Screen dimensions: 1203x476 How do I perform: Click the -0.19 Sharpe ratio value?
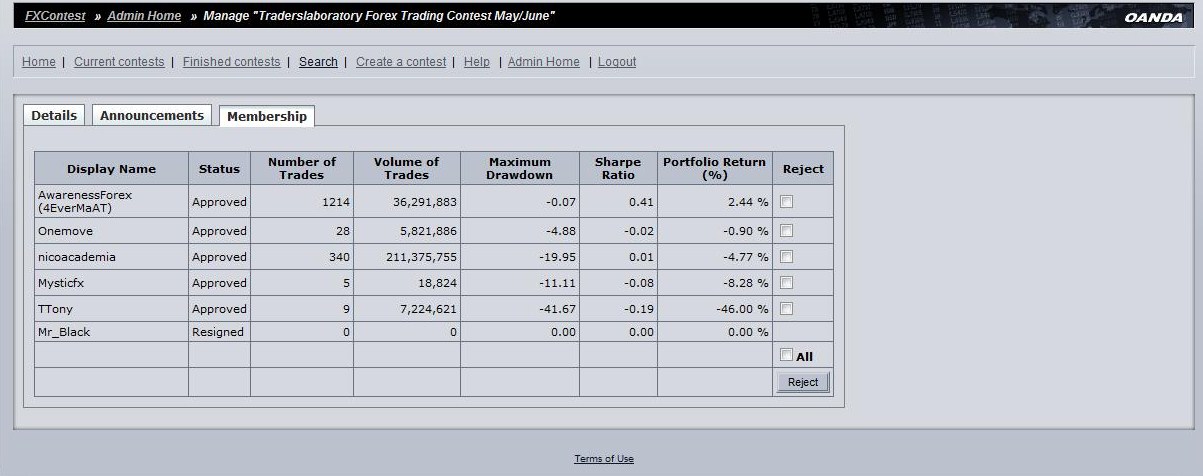click(x=640, y=309)
